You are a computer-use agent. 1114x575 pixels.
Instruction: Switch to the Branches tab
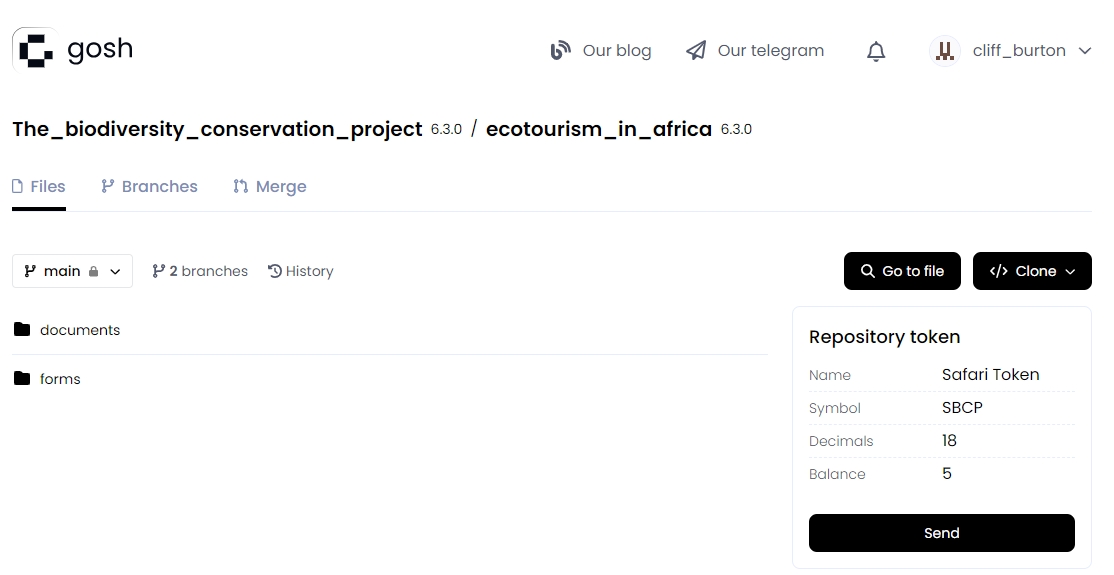[149, 186]
